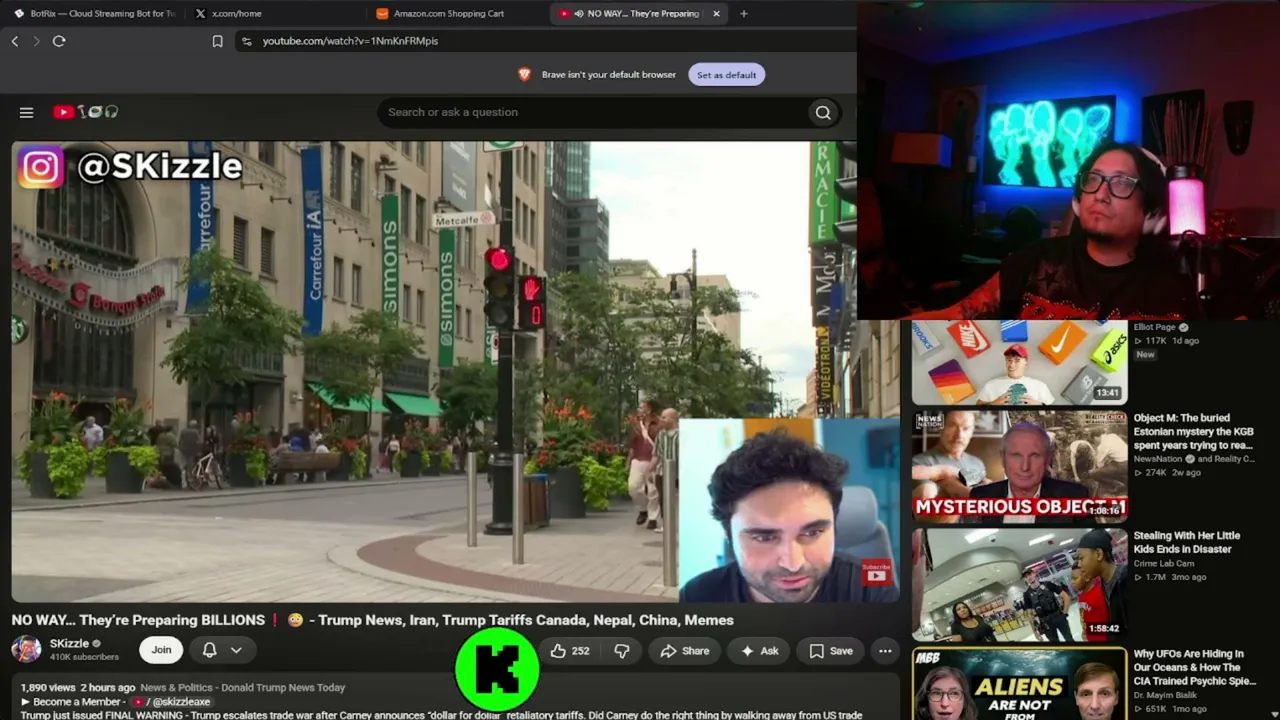1280x720 pixels.
Task: Dislike the SKizzle video
Action: pyautogui.click(x=621, y=651)
